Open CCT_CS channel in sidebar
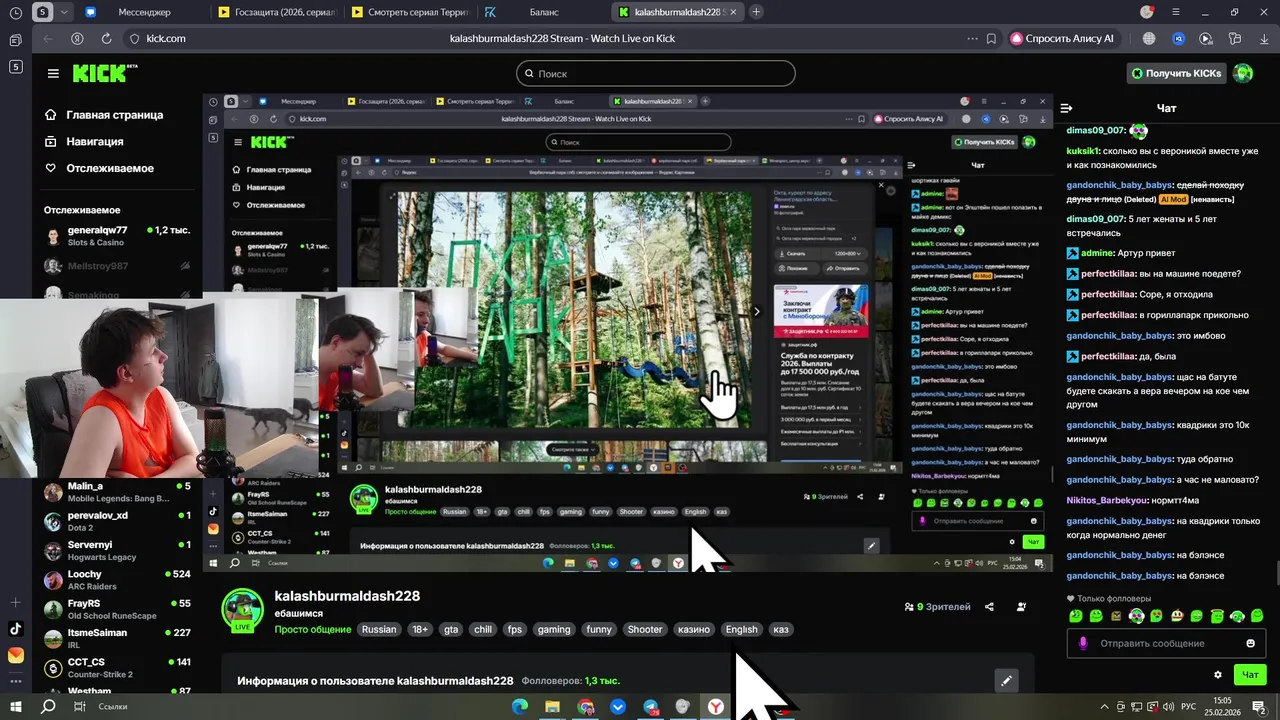 [x=118, y=667]
